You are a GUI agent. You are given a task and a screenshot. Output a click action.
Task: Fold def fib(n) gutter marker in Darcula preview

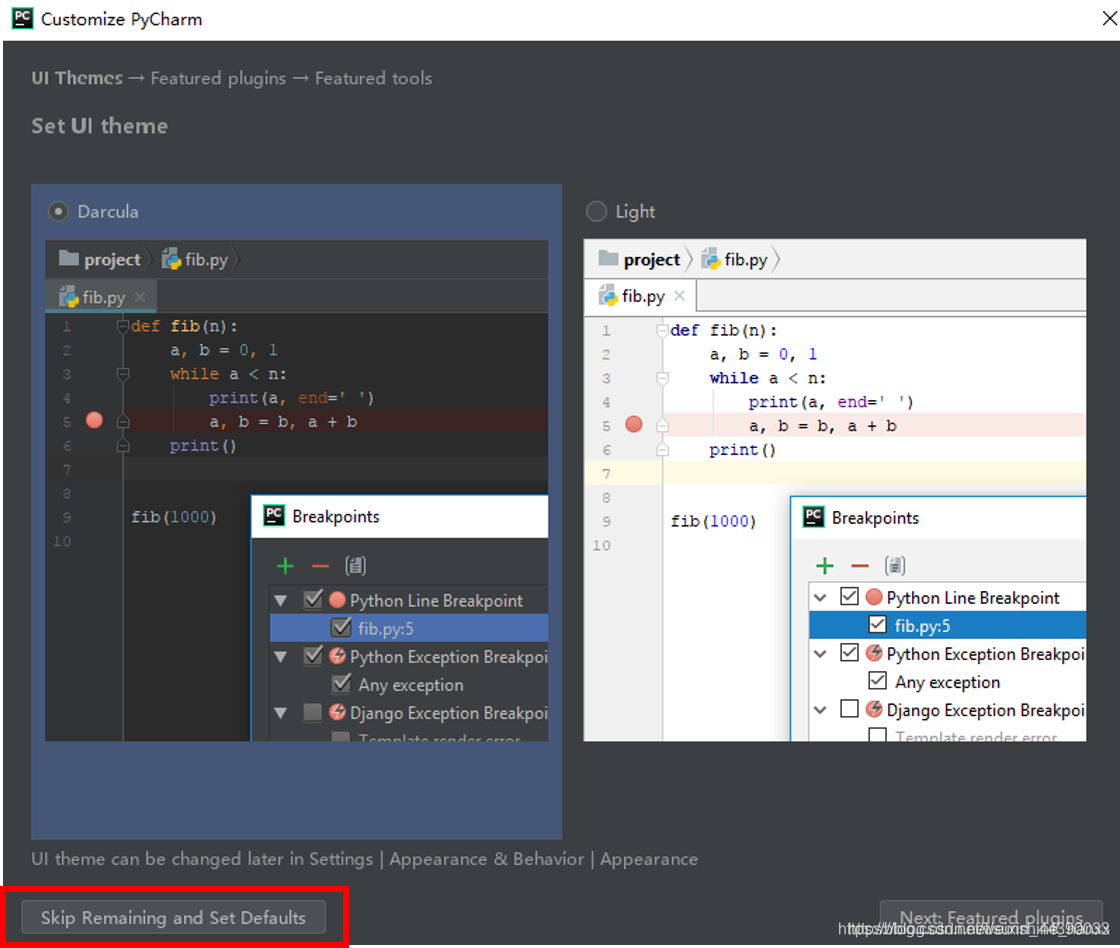[122, 326]
